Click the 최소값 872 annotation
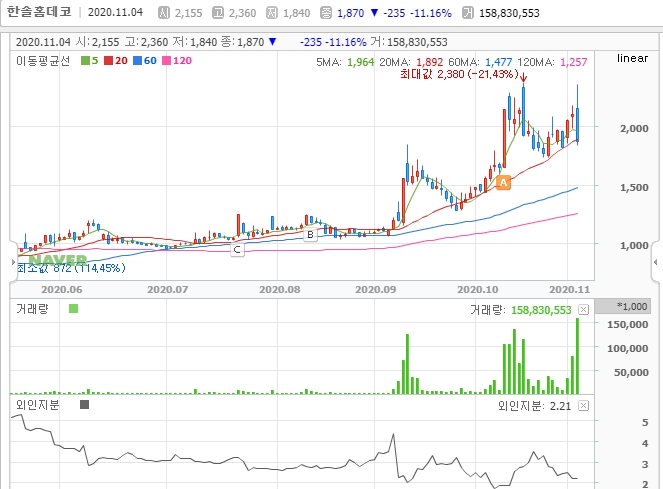Viewport: 663px width, 489px height. pos(71,268)
